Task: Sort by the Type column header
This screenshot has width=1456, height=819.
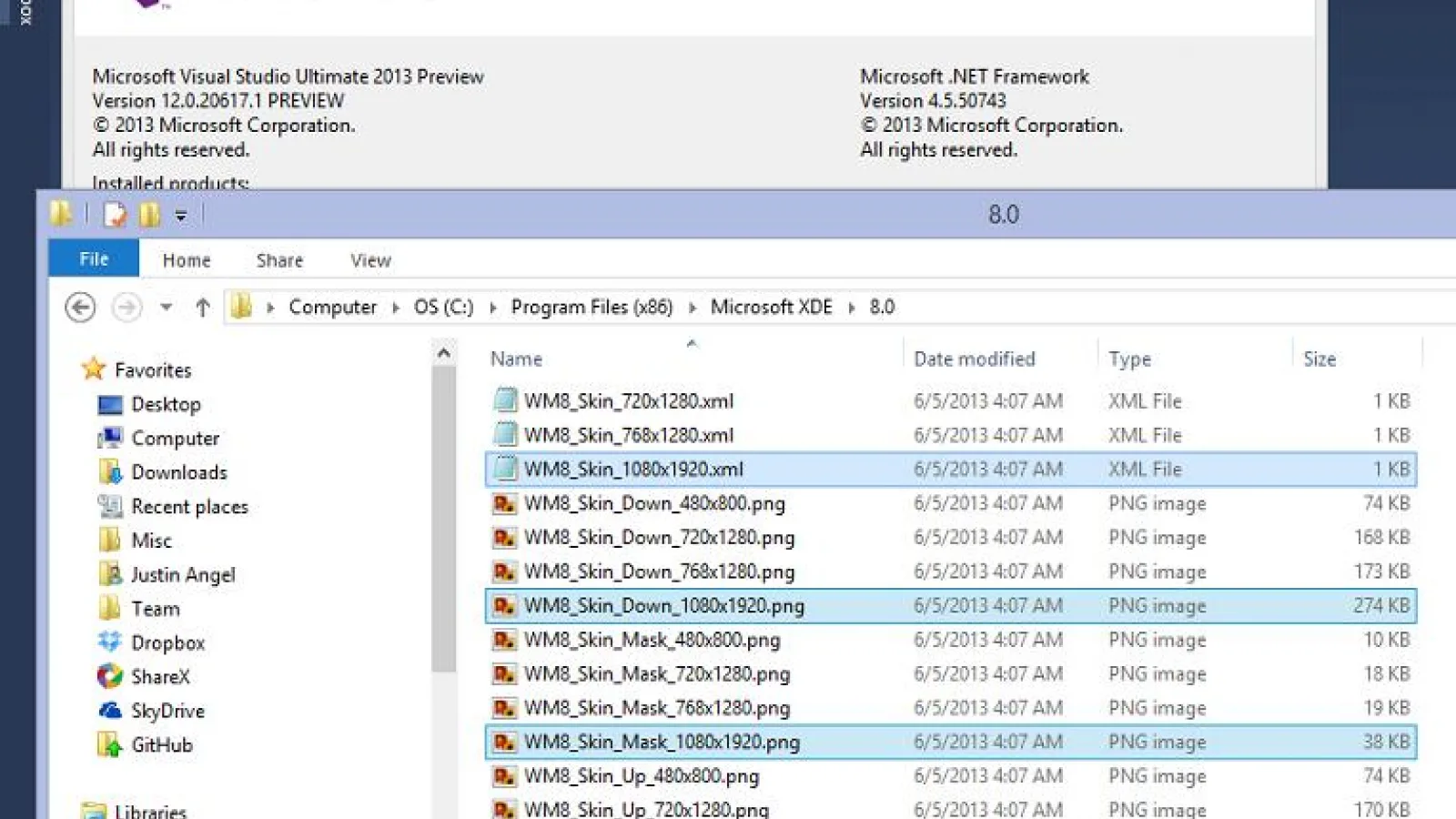Action: pyautogui.click(x=1129, y=359)
